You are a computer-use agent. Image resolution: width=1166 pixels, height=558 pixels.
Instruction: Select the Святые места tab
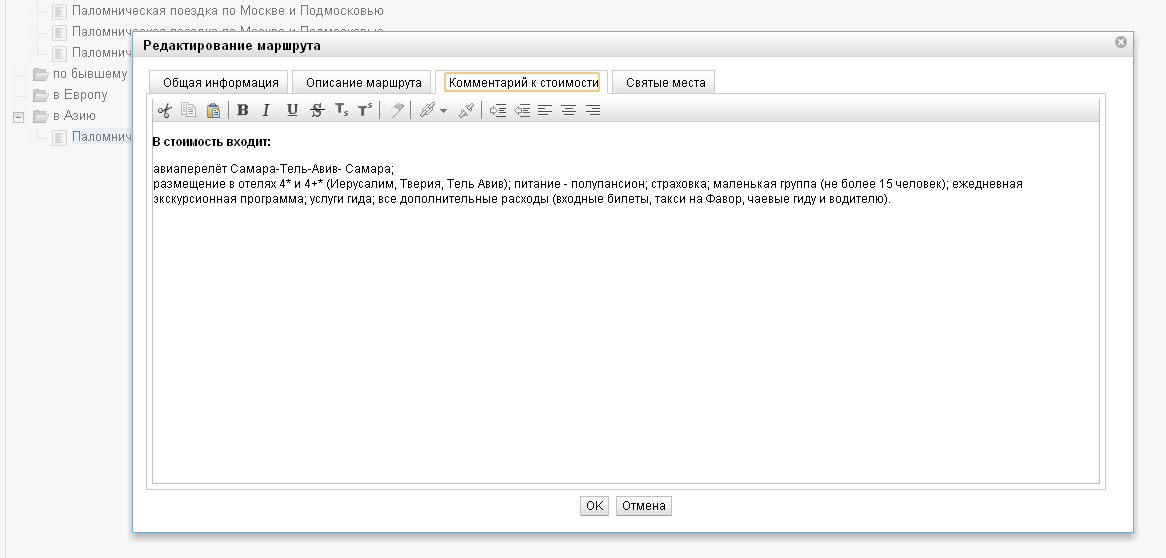click(665, 83)
